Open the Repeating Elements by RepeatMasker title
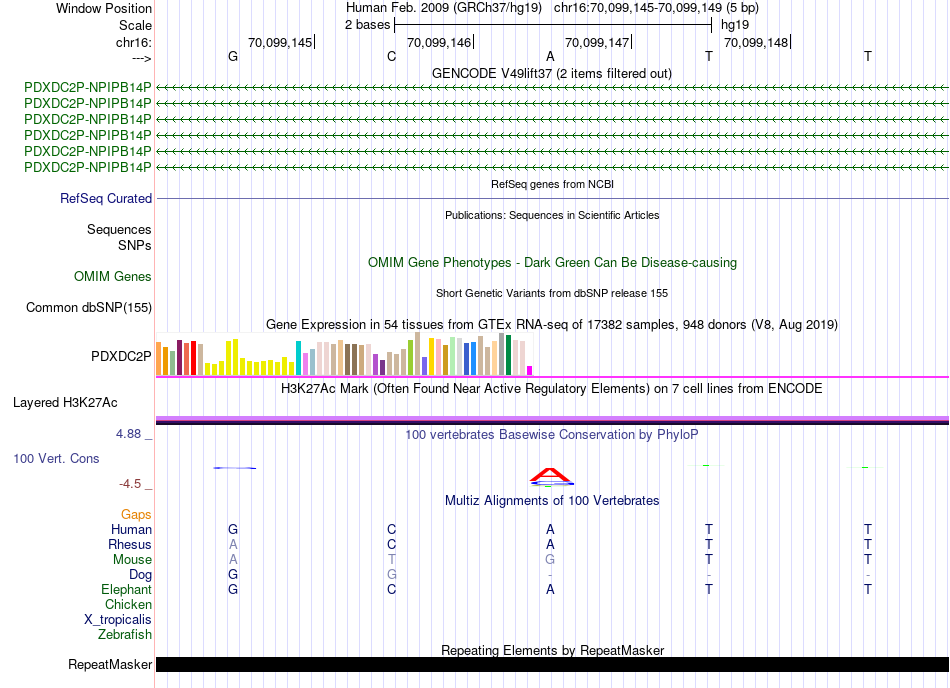The image size is (950, 688). 552,650
